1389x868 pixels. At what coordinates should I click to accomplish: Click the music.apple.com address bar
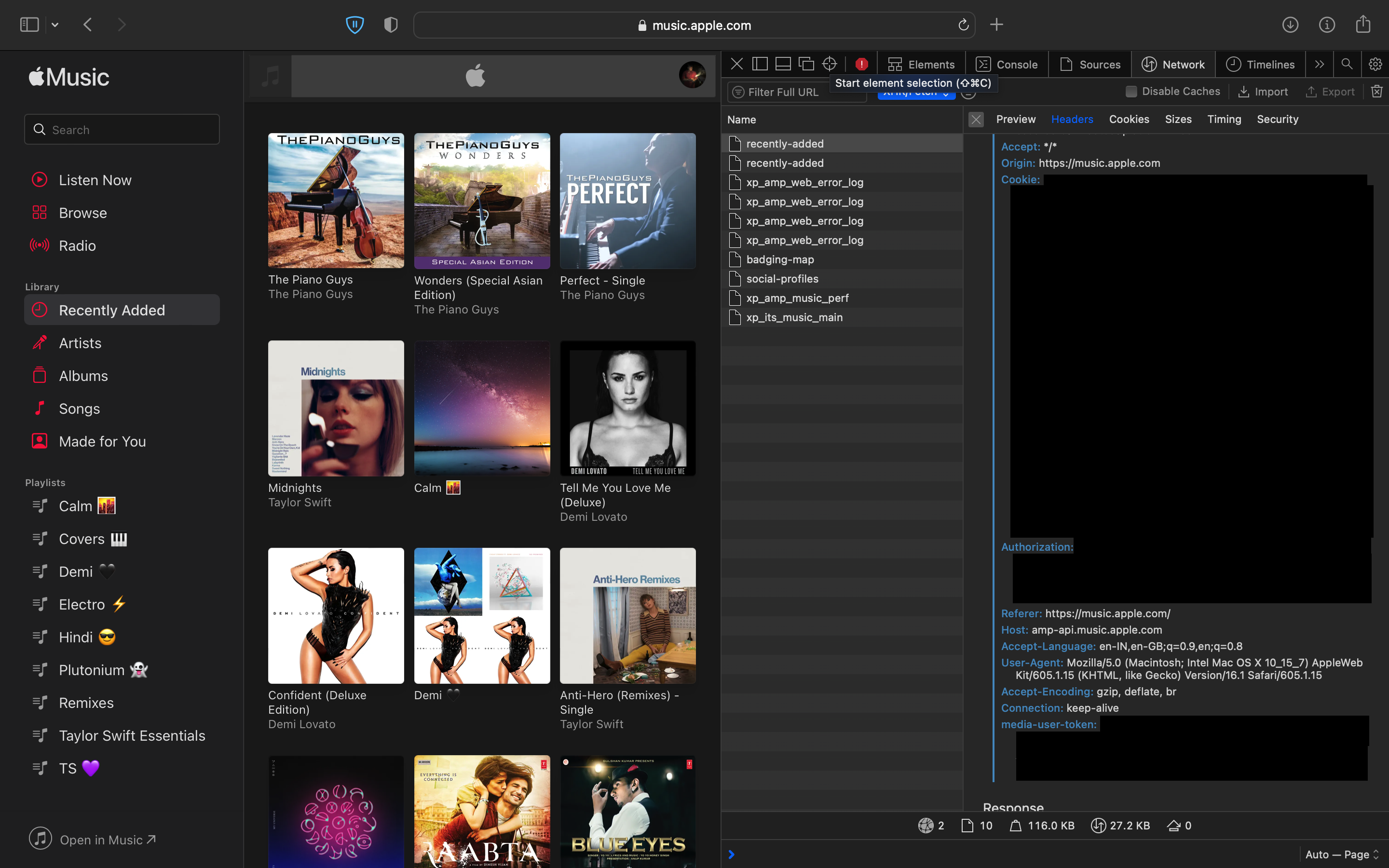coord(694,25)
